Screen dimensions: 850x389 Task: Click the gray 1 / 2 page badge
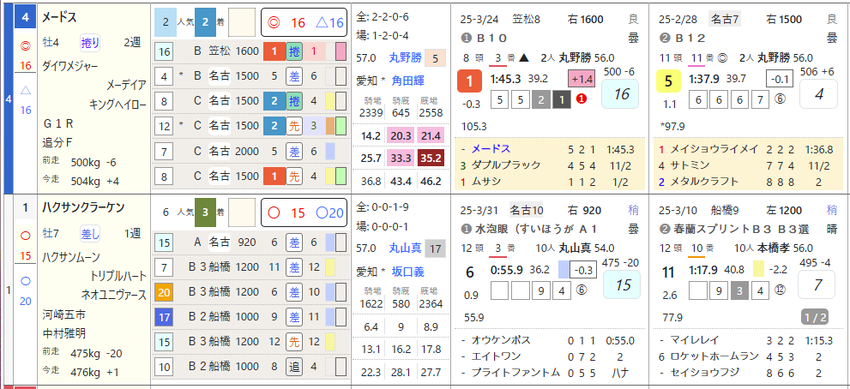816,318
